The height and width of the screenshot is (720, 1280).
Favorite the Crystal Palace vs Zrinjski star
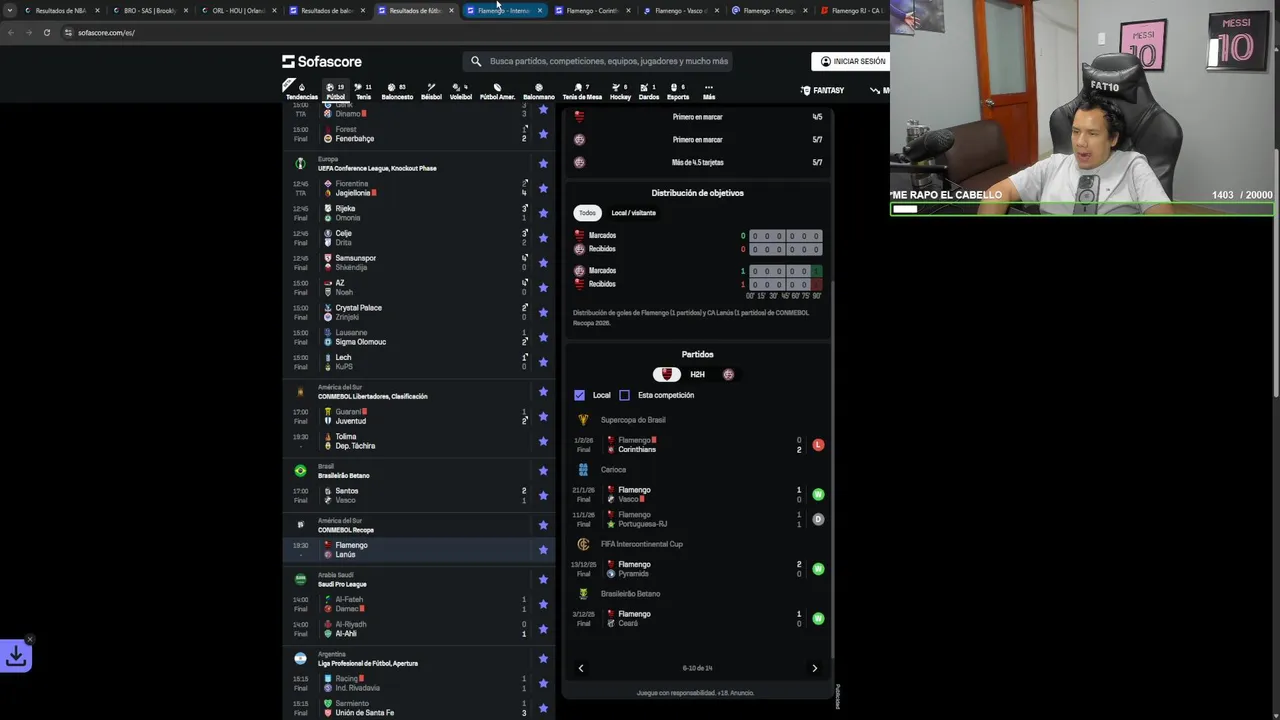point(543,312)
